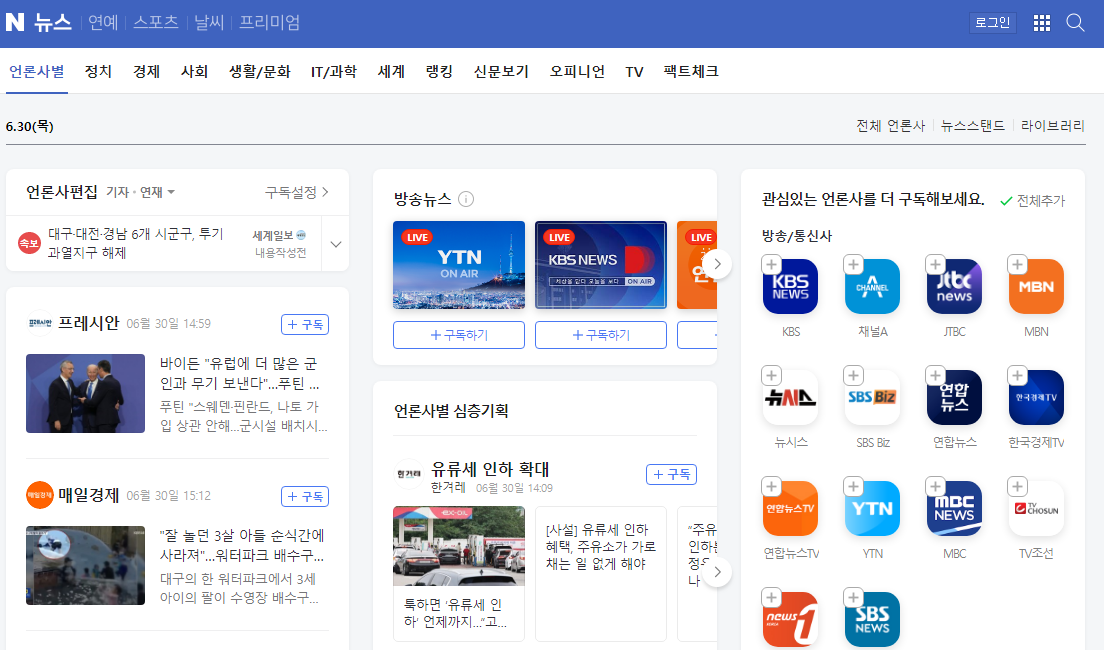
Task: Click the YTN publisher logo in subscription grid
Action: pos(872,508)
